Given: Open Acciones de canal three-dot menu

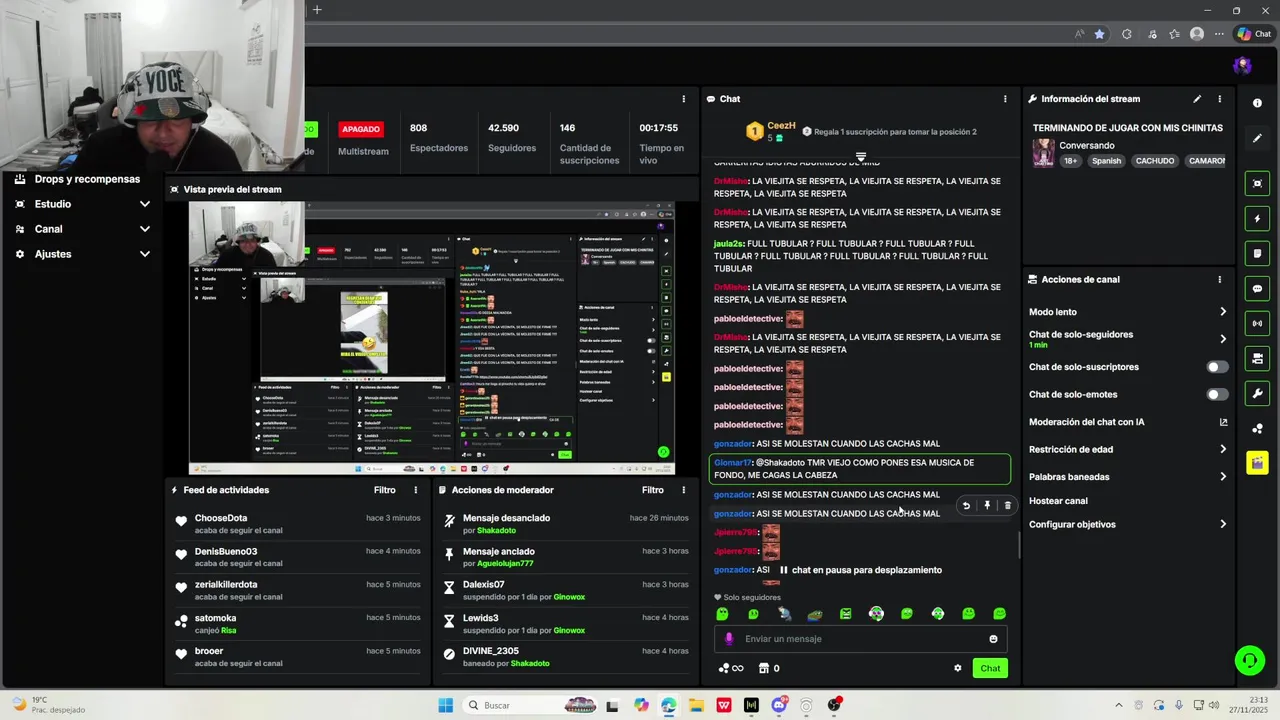Looking at the screenshot, I should (1219, 280).
